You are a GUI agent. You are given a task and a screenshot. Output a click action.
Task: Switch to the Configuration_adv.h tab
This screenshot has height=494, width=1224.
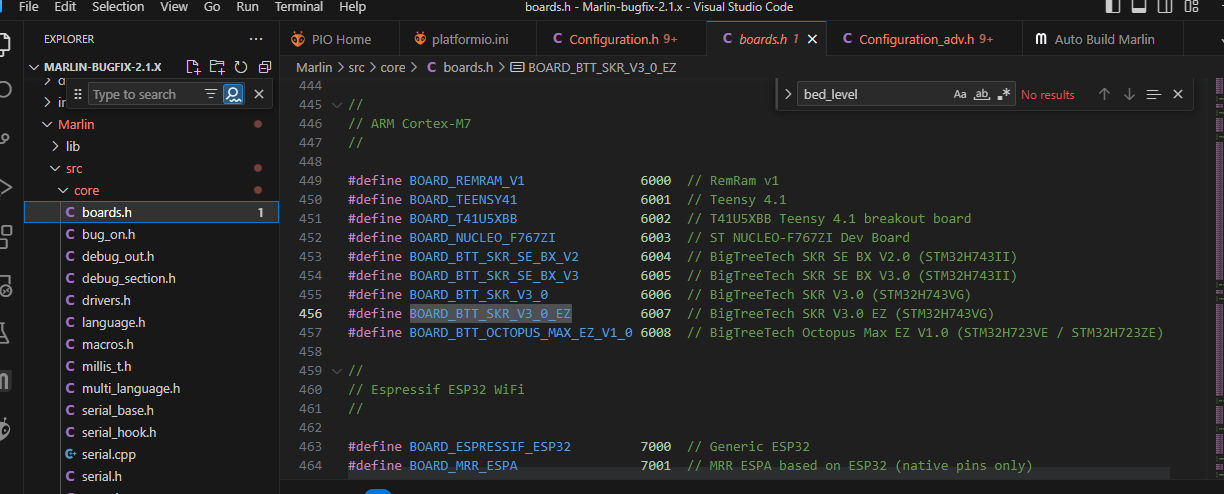(925, 40)
